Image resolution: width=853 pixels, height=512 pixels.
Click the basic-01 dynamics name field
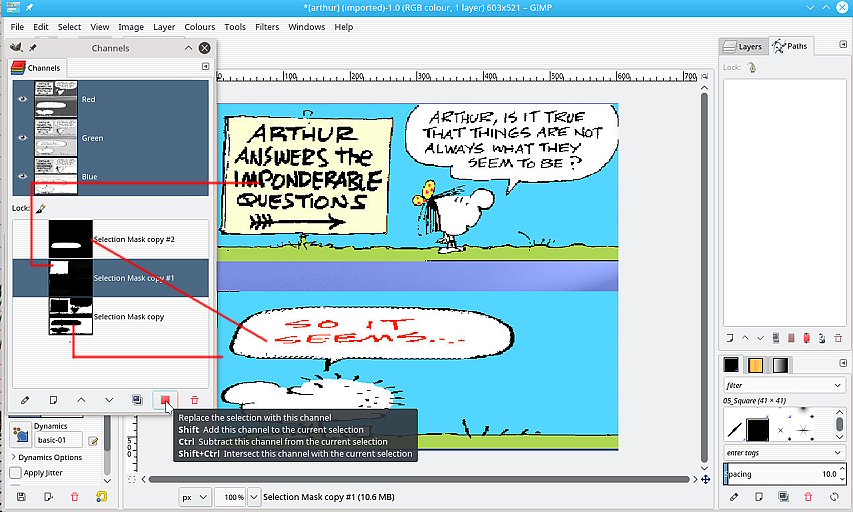(x=58, y=440)
